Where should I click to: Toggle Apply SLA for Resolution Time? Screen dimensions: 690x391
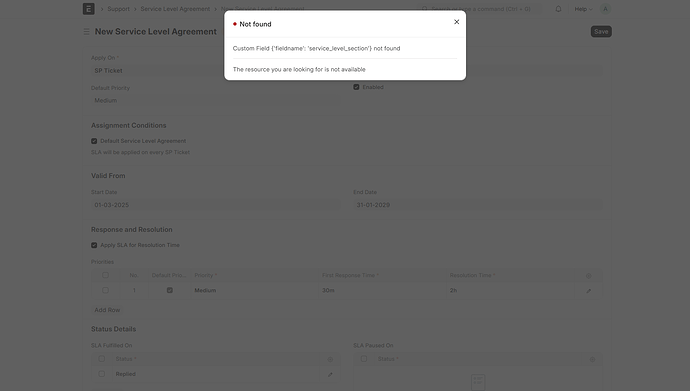click(x=94, y=245)
